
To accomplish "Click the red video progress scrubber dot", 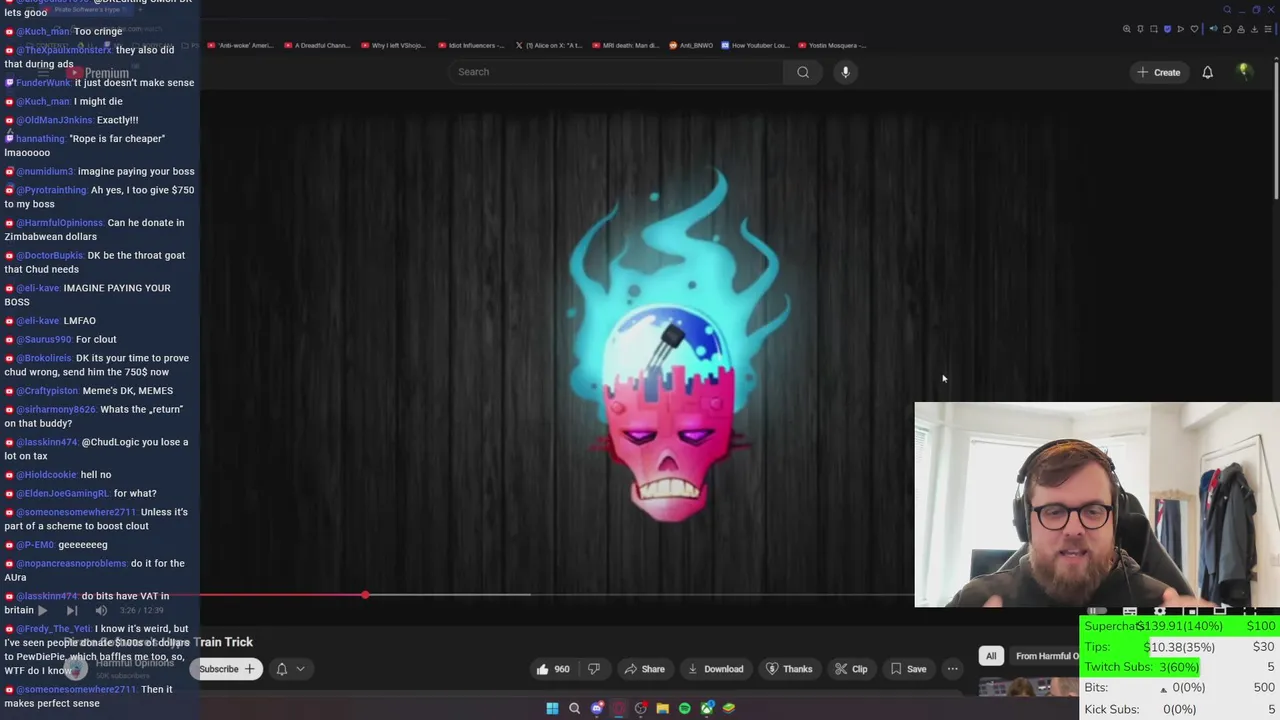I will click(365, 595).
